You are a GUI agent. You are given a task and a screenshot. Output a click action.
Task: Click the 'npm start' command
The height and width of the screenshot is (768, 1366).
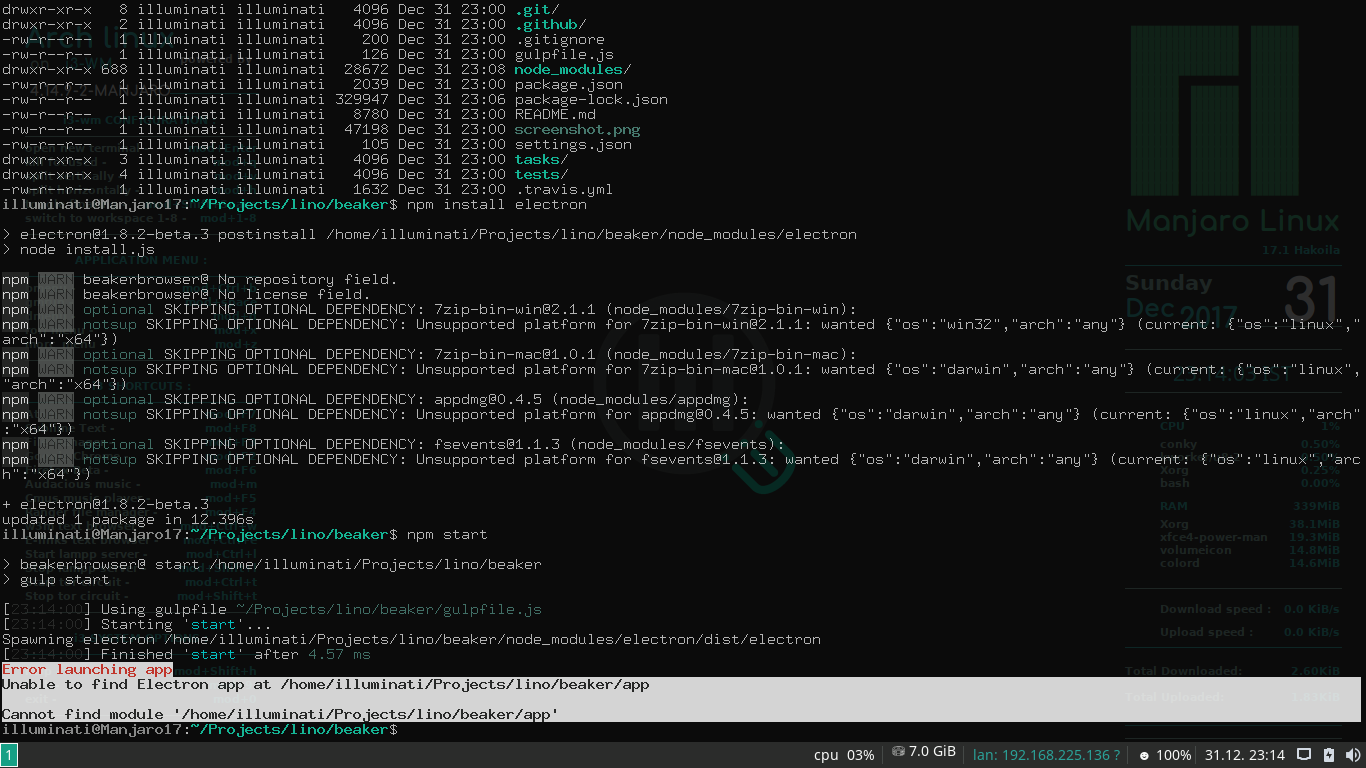[x=446, y=534]
